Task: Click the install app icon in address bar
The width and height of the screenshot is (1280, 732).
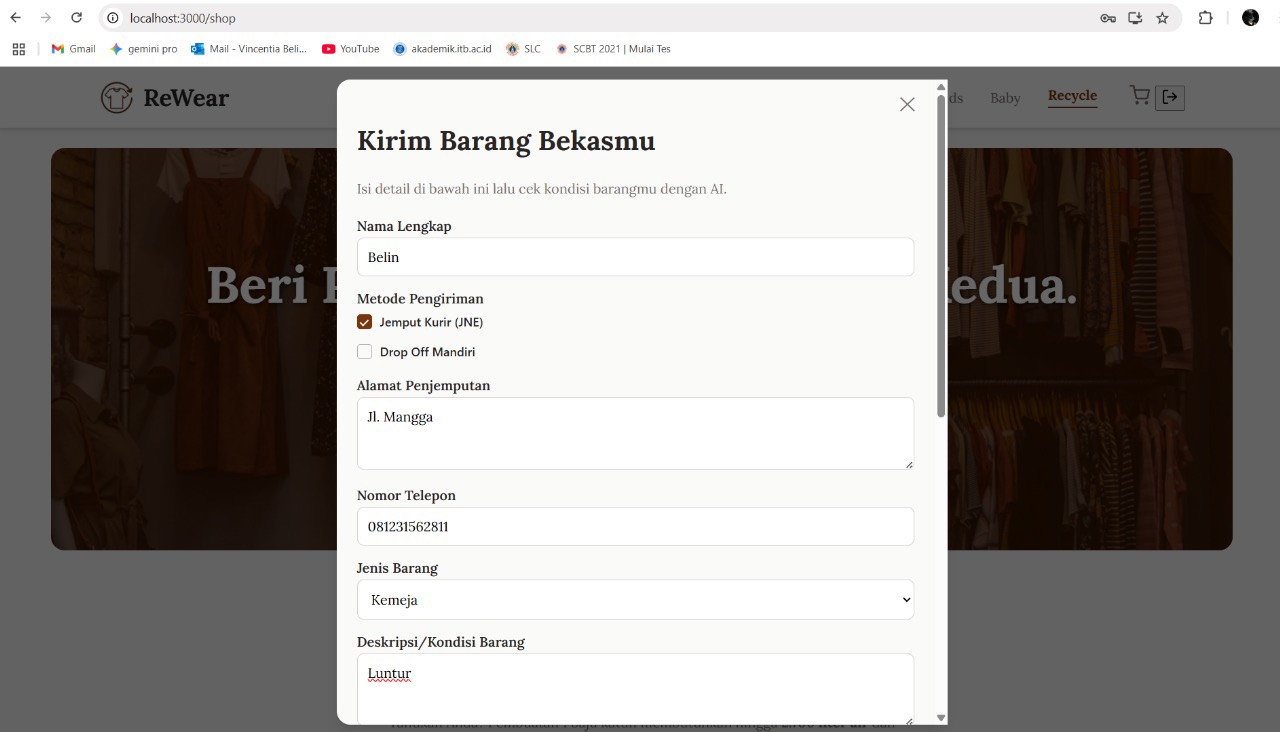Action: (x=1135, y=18)
